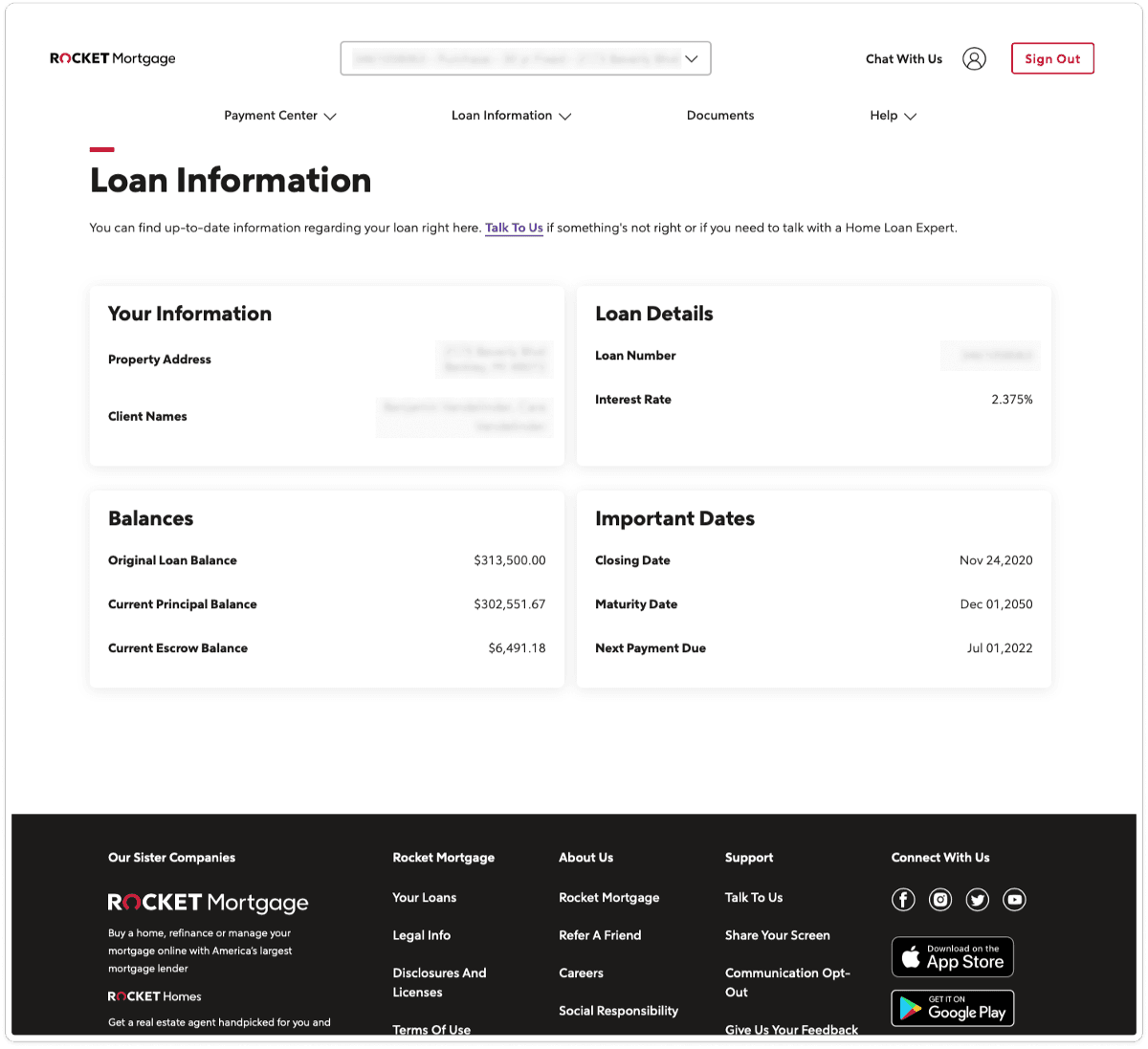The height and width of the screenshot is (1049, 1148).
Task: Tap Download on the App Store badge
Action: pyautogui.click(x=953, y=956)
